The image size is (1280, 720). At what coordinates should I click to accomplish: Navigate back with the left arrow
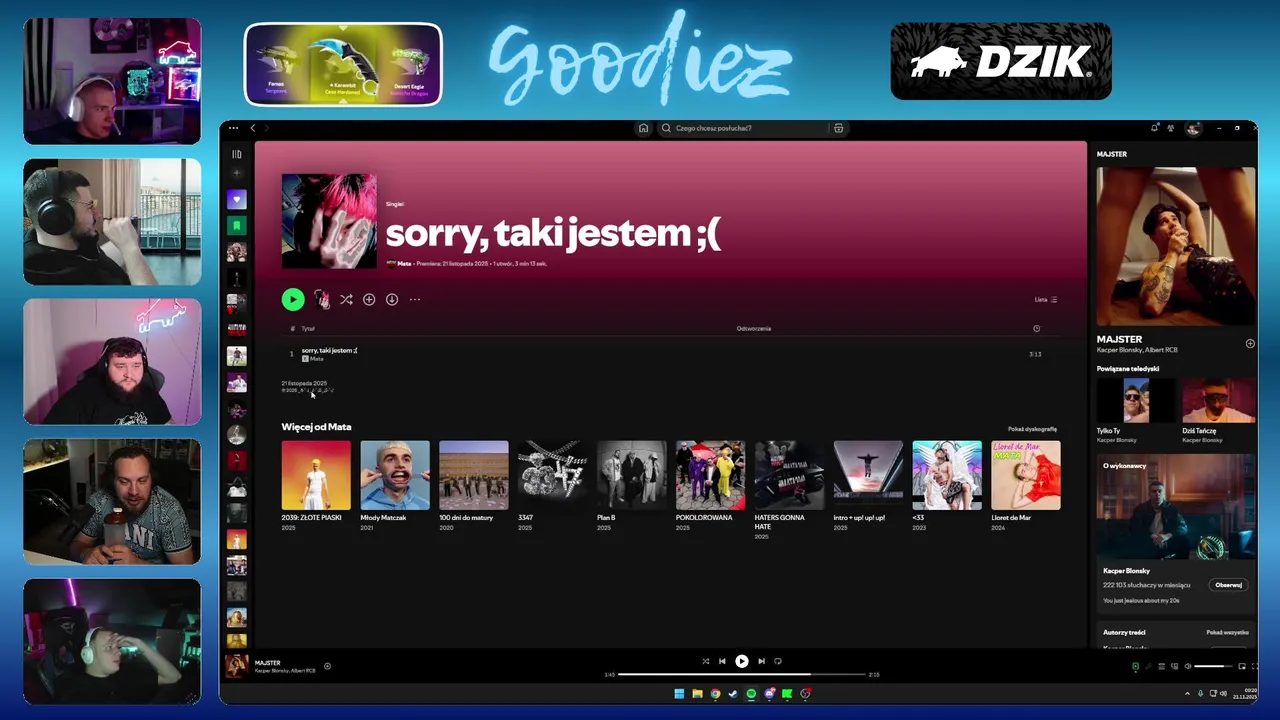[253, 128]
